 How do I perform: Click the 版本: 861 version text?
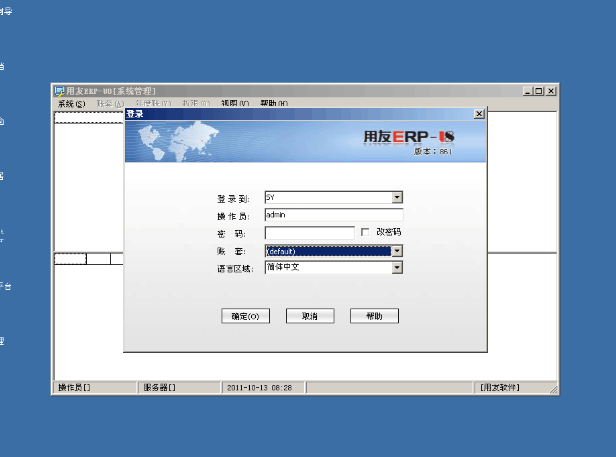(433, 151)
